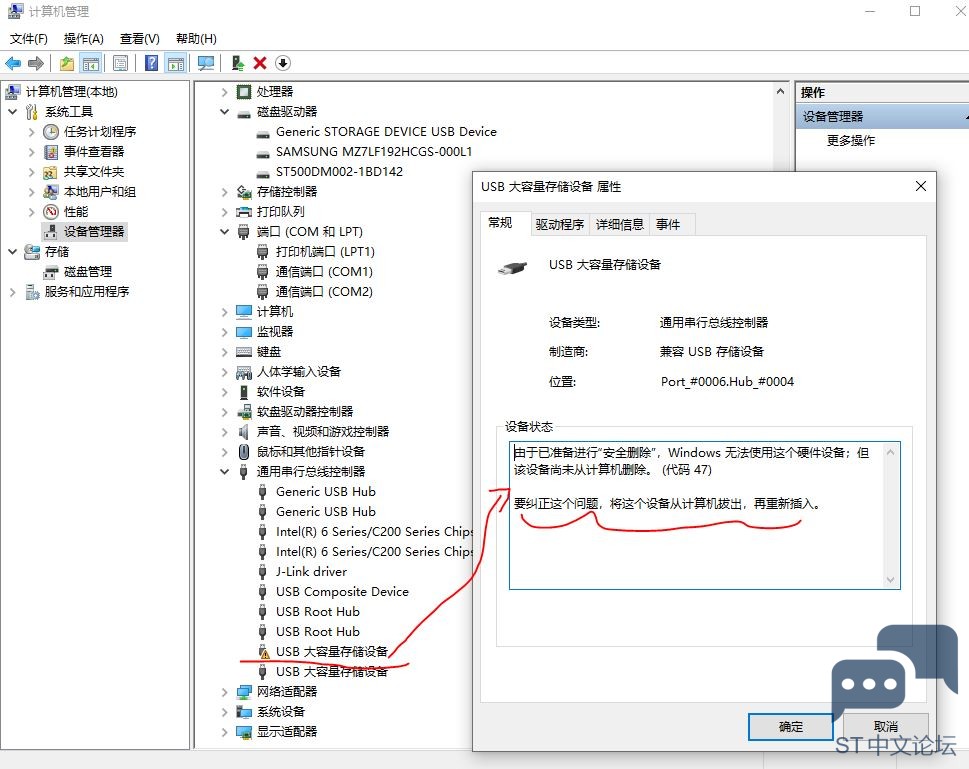The image size is (969, 769).
Task: Switch to the 详细信息 tab
Action: [619, 224]
